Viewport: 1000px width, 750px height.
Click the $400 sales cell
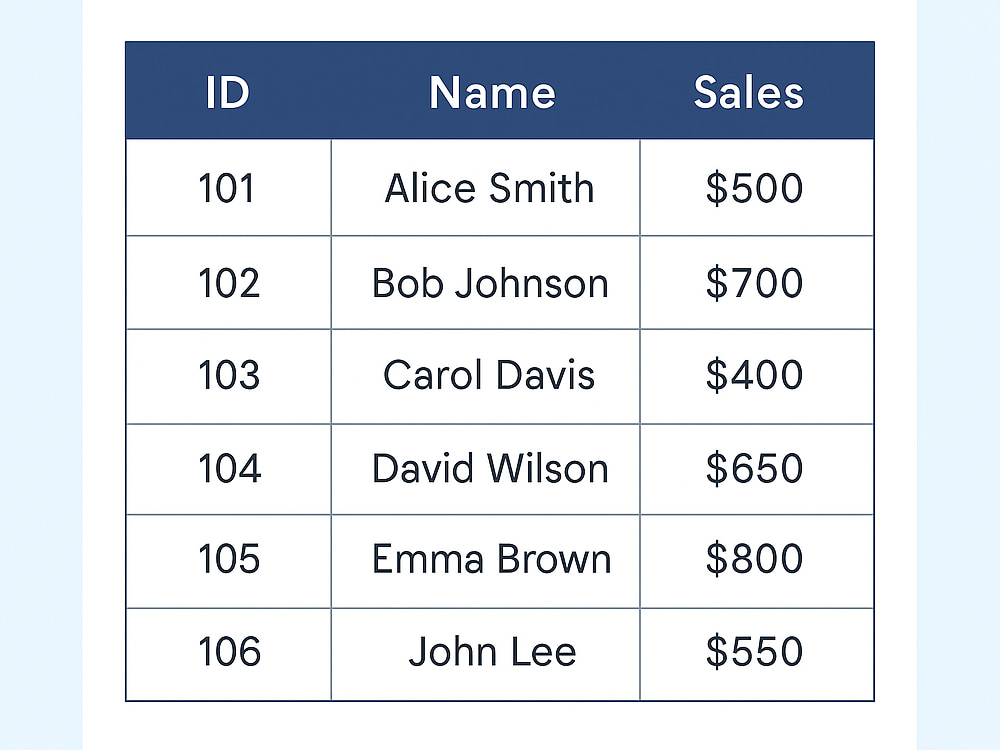pyautogui.click(x=757, y=376)
